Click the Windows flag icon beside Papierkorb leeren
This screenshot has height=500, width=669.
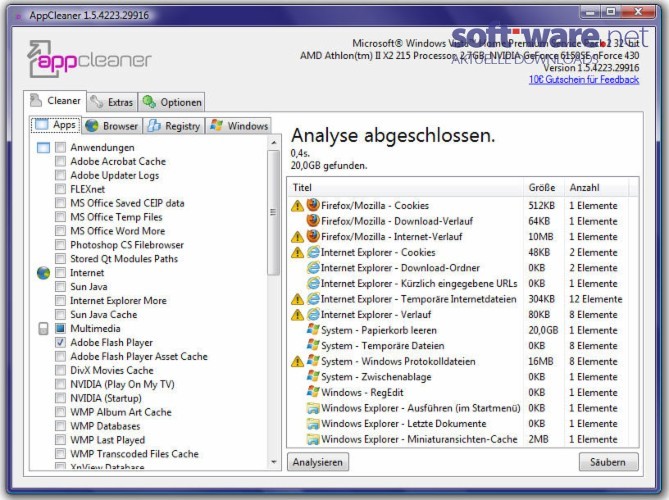313,330
